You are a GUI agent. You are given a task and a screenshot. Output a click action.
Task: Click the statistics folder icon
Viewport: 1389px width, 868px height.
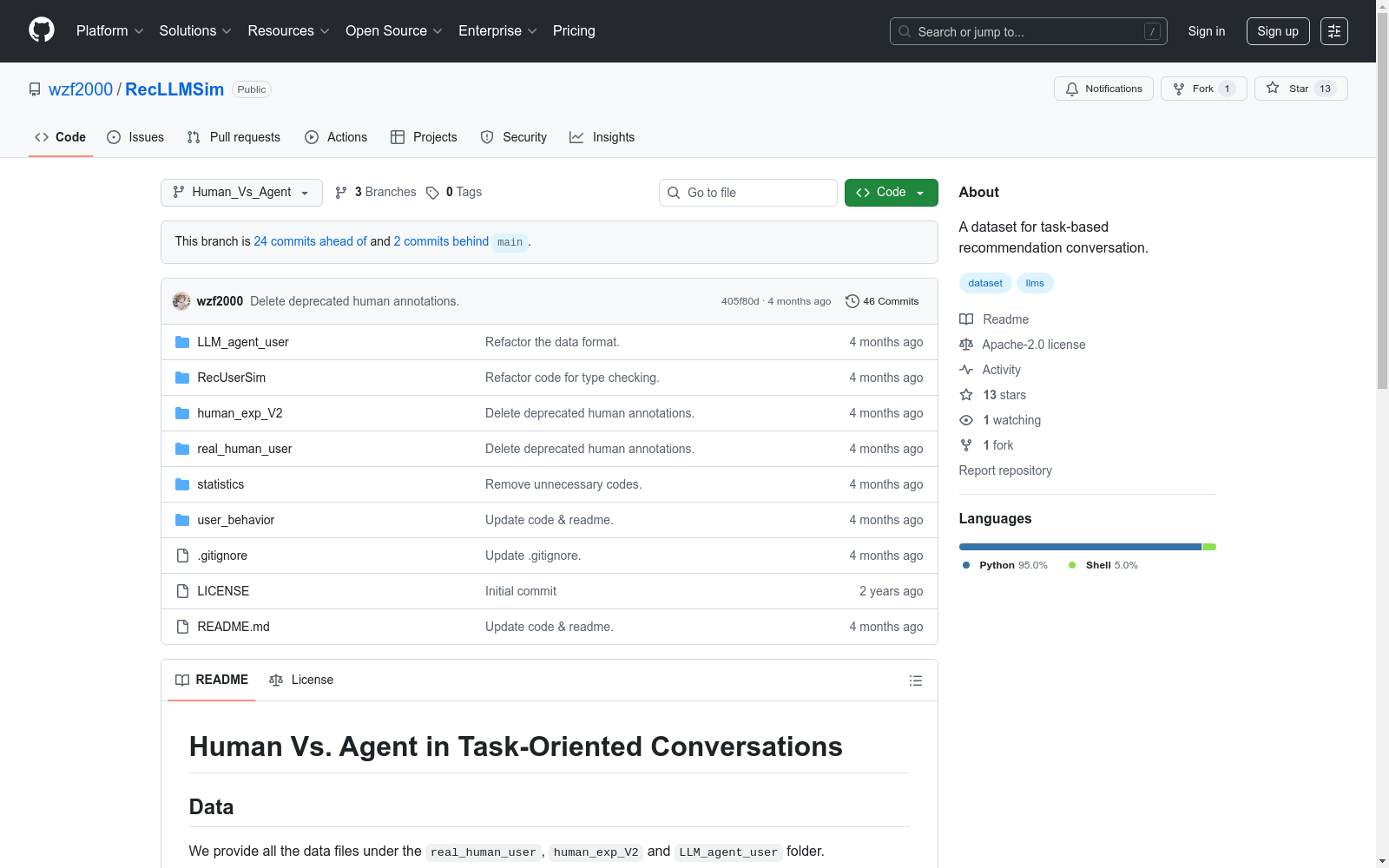coord(182,484)
